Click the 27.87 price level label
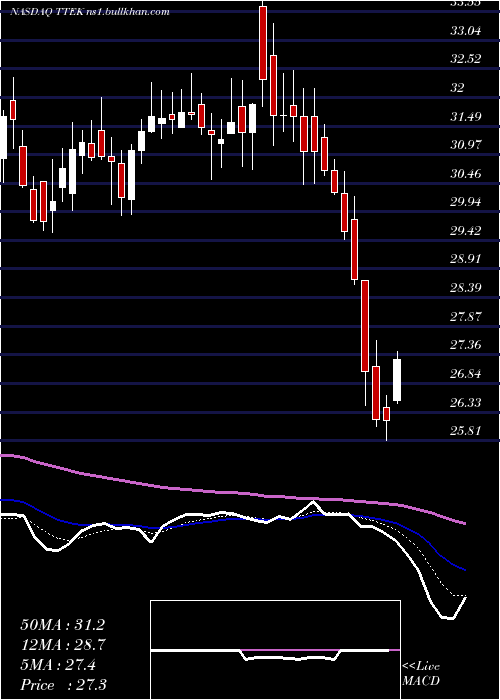 click(466, 317)
